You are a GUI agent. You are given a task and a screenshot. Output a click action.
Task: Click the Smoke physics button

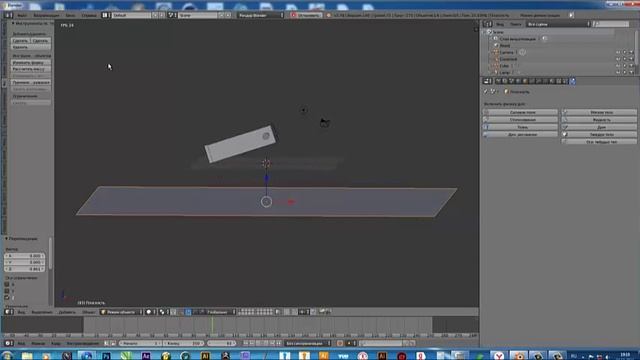[x=599, y=127]
